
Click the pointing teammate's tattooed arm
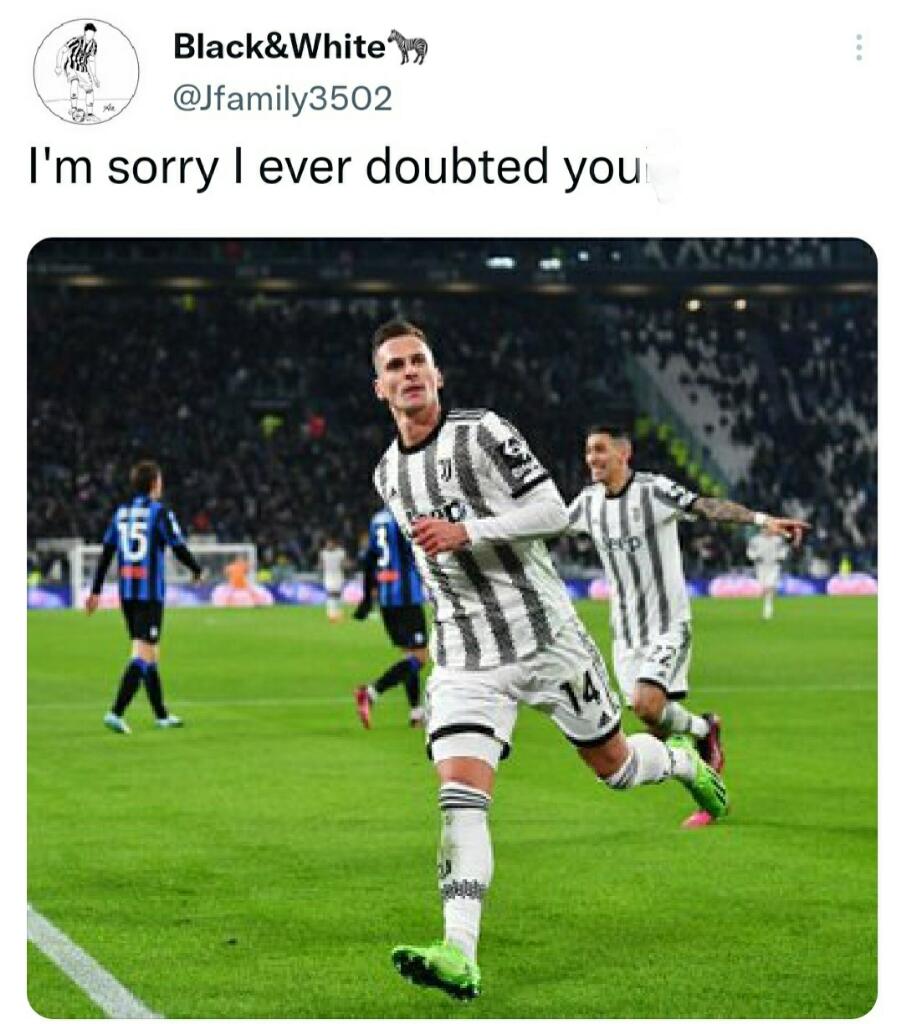726,511
